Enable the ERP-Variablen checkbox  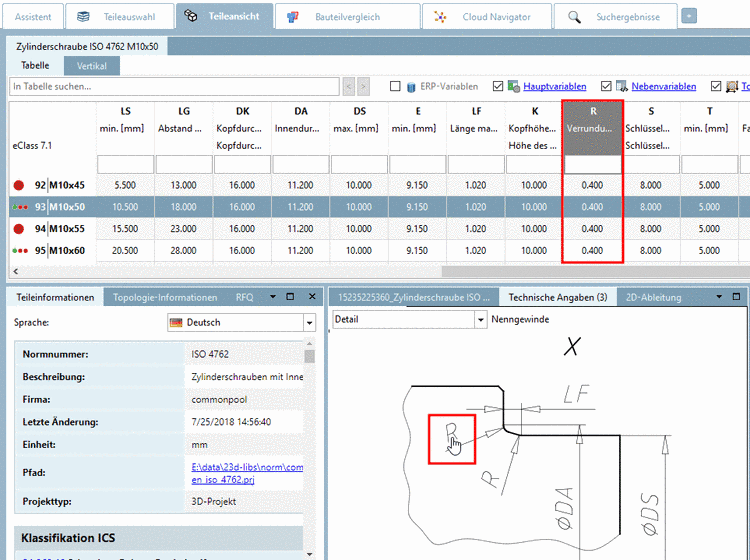click(395, 86)
